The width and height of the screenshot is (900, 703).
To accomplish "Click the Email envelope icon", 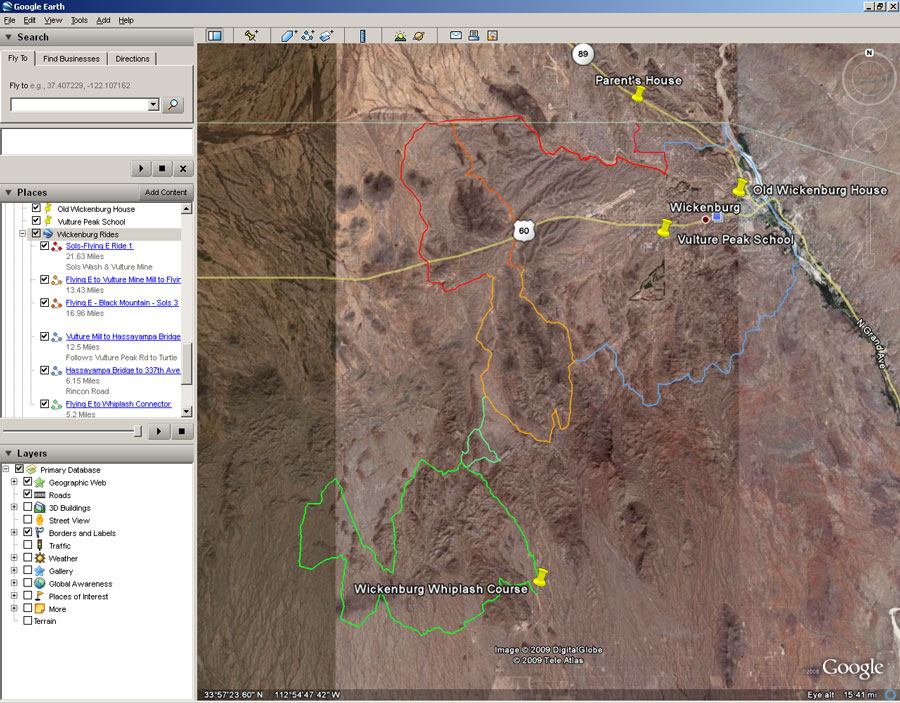I will point(456,35).
